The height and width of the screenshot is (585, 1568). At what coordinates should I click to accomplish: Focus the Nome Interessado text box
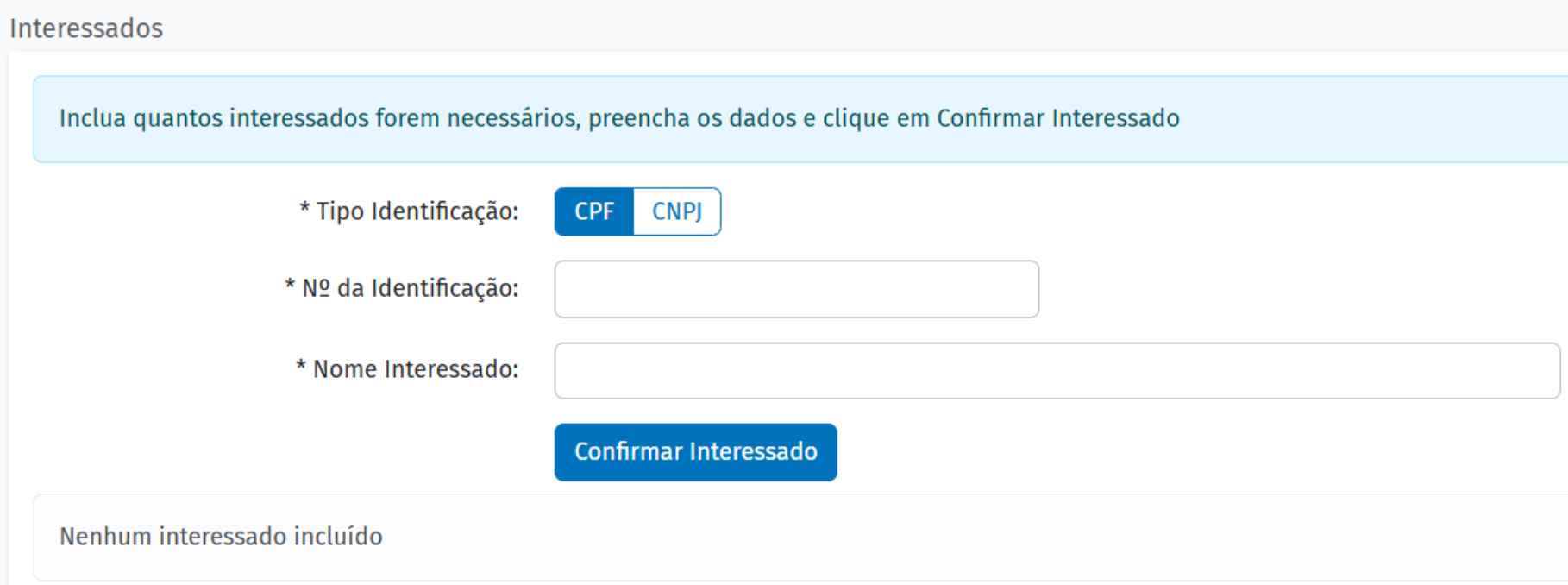tap(1057, 371)
